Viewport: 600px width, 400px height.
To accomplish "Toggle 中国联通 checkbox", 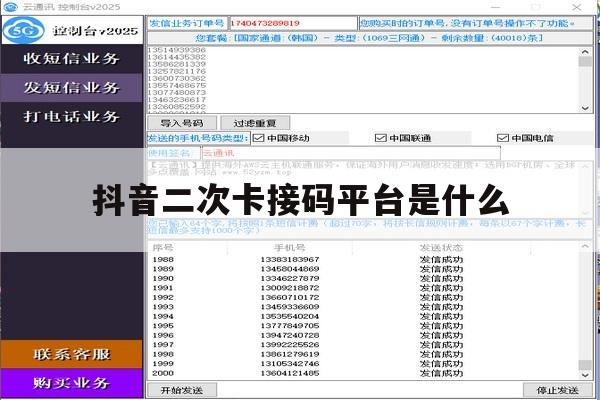I will (380, 138).
